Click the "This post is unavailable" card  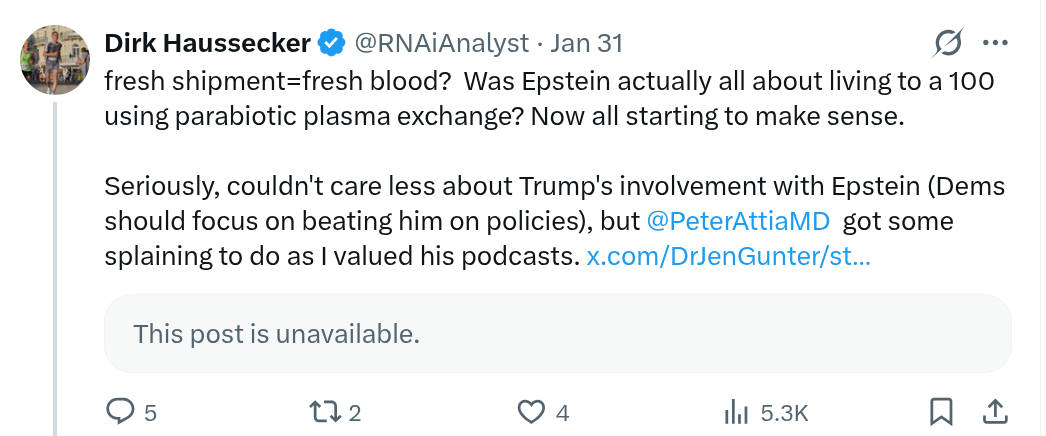[x=557, y=333]
